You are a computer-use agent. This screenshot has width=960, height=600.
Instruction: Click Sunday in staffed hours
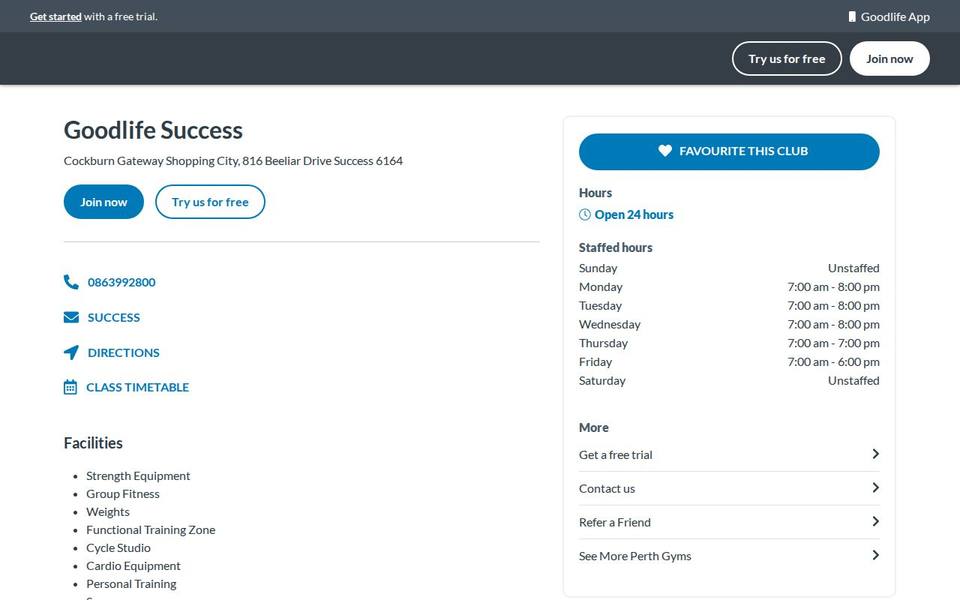[598, 268]
